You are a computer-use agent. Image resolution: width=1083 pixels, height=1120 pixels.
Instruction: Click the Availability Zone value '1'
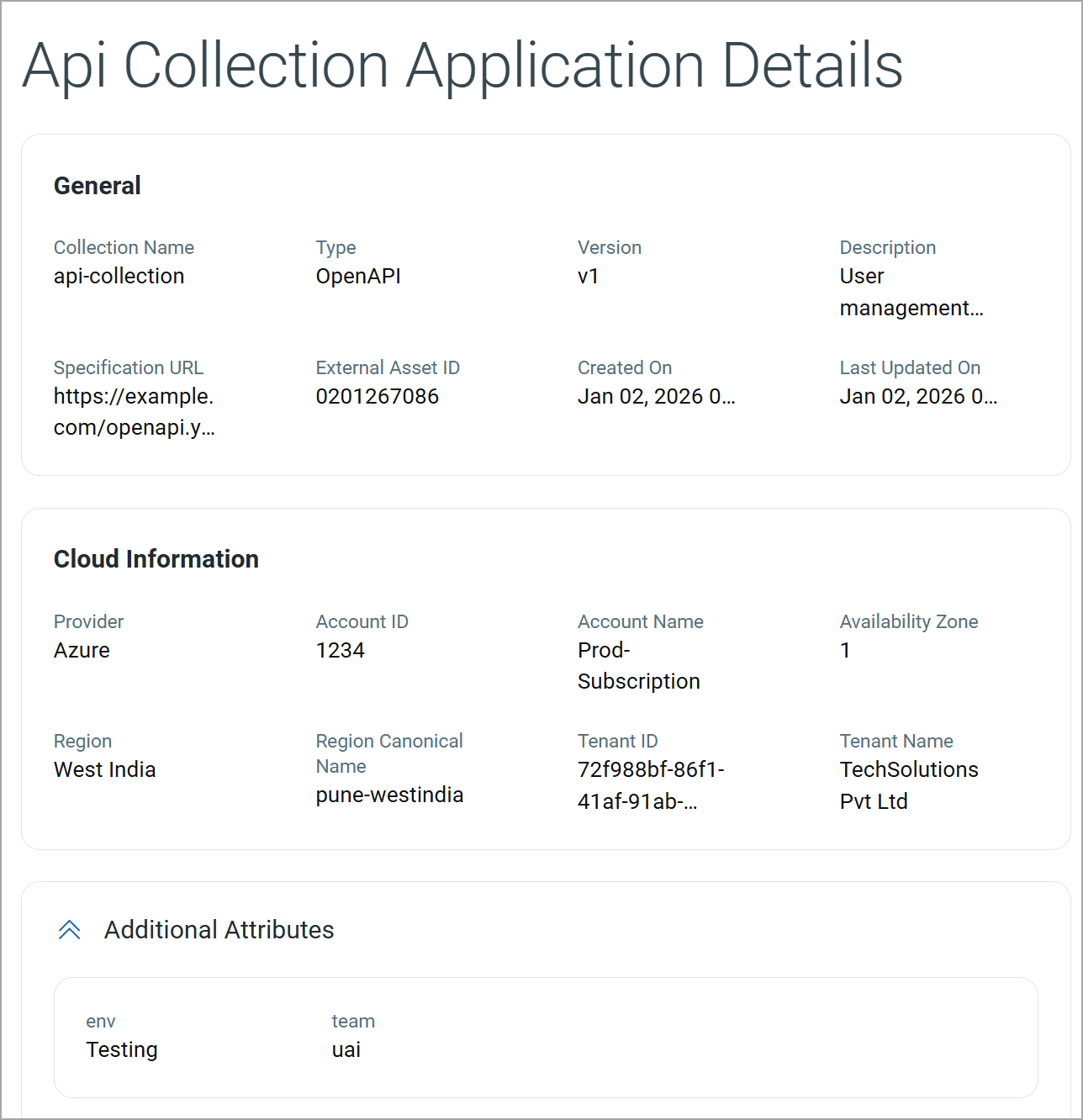click(845, 650)
